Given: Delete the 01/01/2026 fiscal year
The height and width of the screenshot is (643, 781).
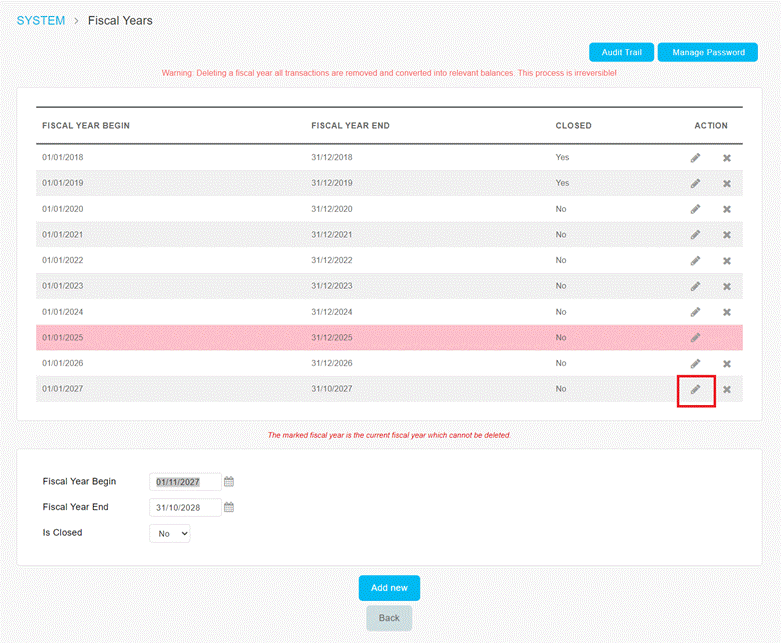Looking at the screenshot, I should click(x=727, y=364).
